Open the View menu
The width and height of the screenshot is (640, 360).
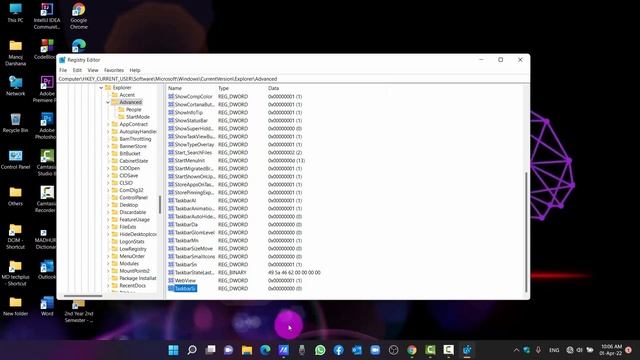tap(93, 70)
